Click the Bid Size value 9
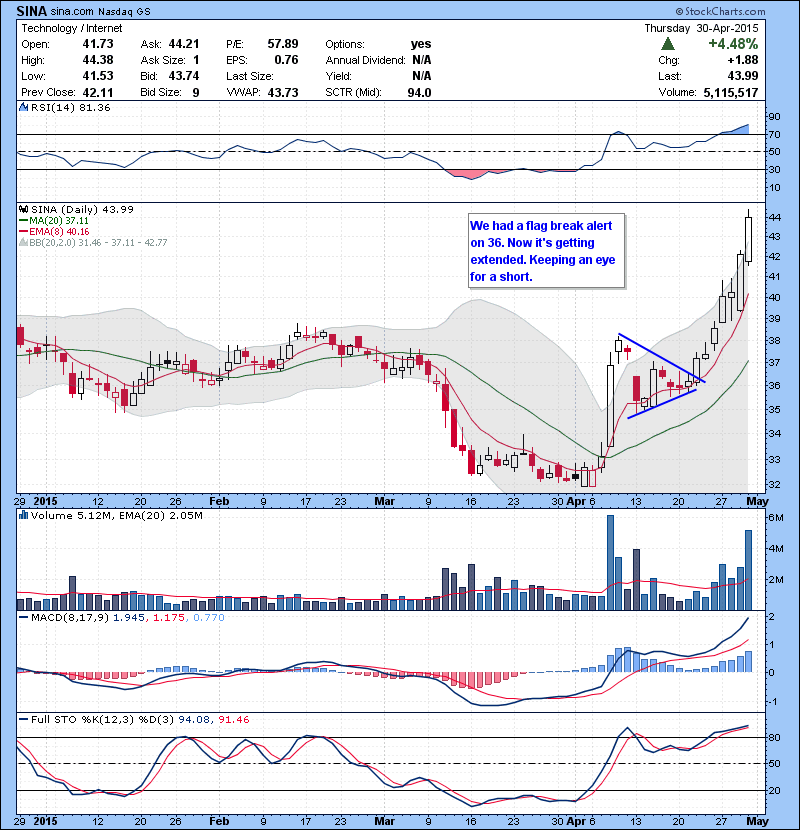Viewport: 800px width, 830px height. pyautogui.click(x=196, y=92)
